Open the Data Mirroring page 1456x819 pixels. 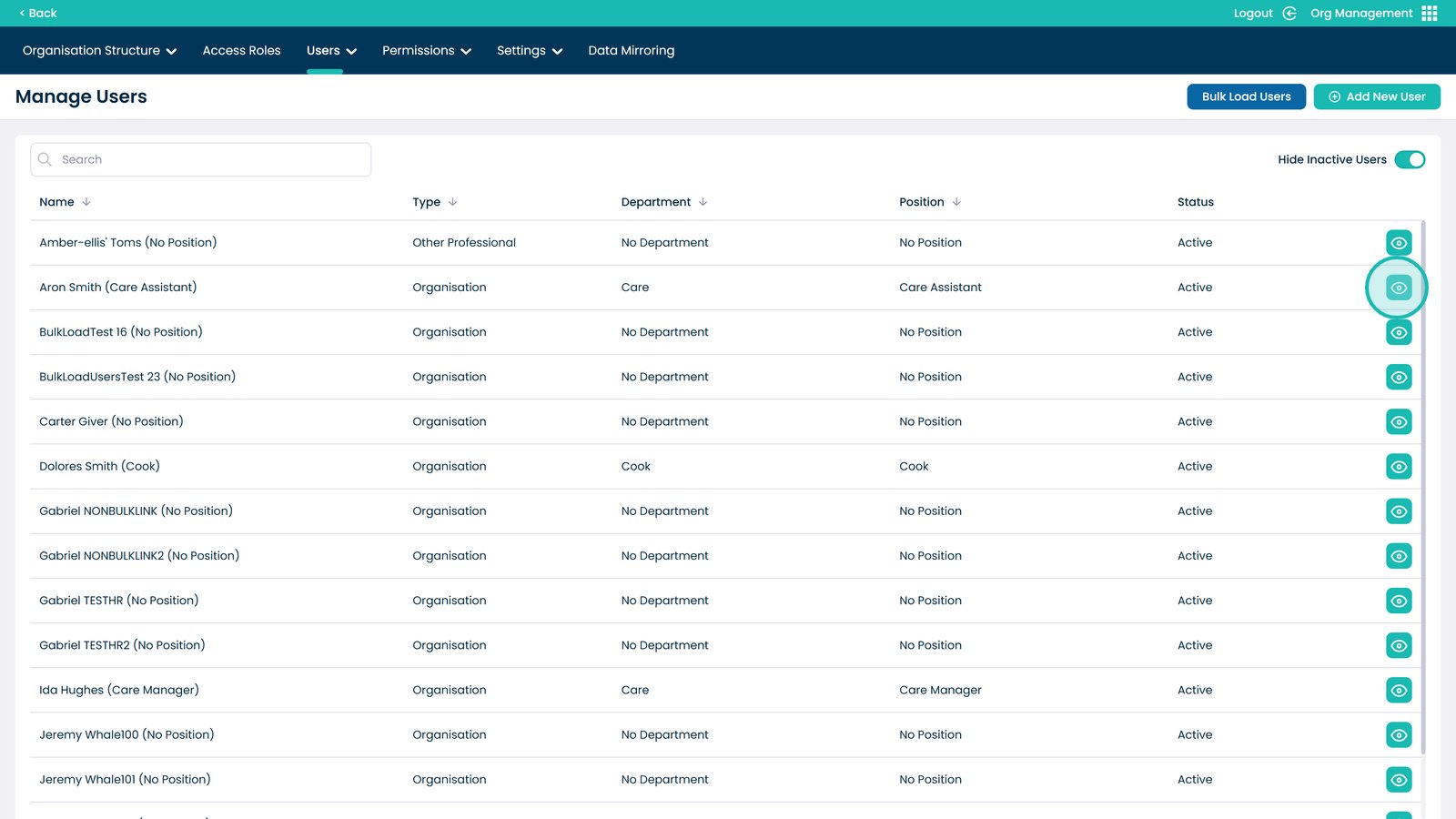pos(631,51)
